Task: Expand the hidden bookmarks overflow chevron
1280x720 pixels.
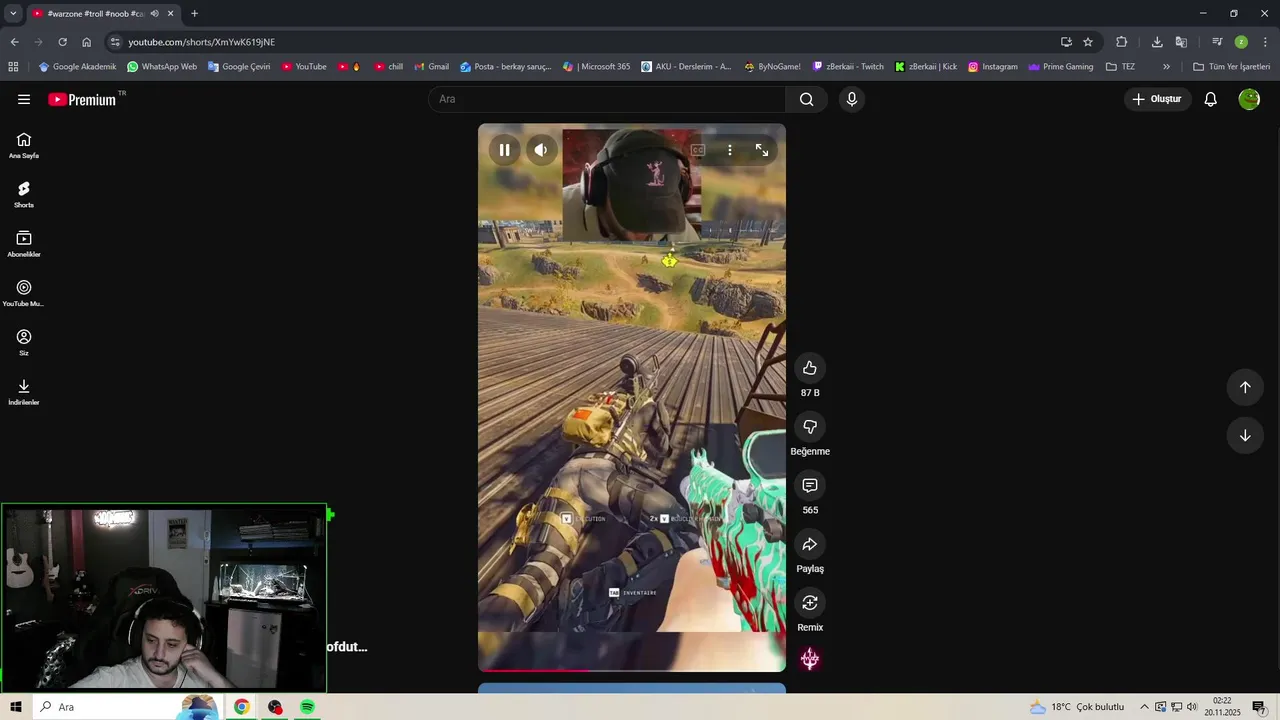Action: pos(1166,67)
